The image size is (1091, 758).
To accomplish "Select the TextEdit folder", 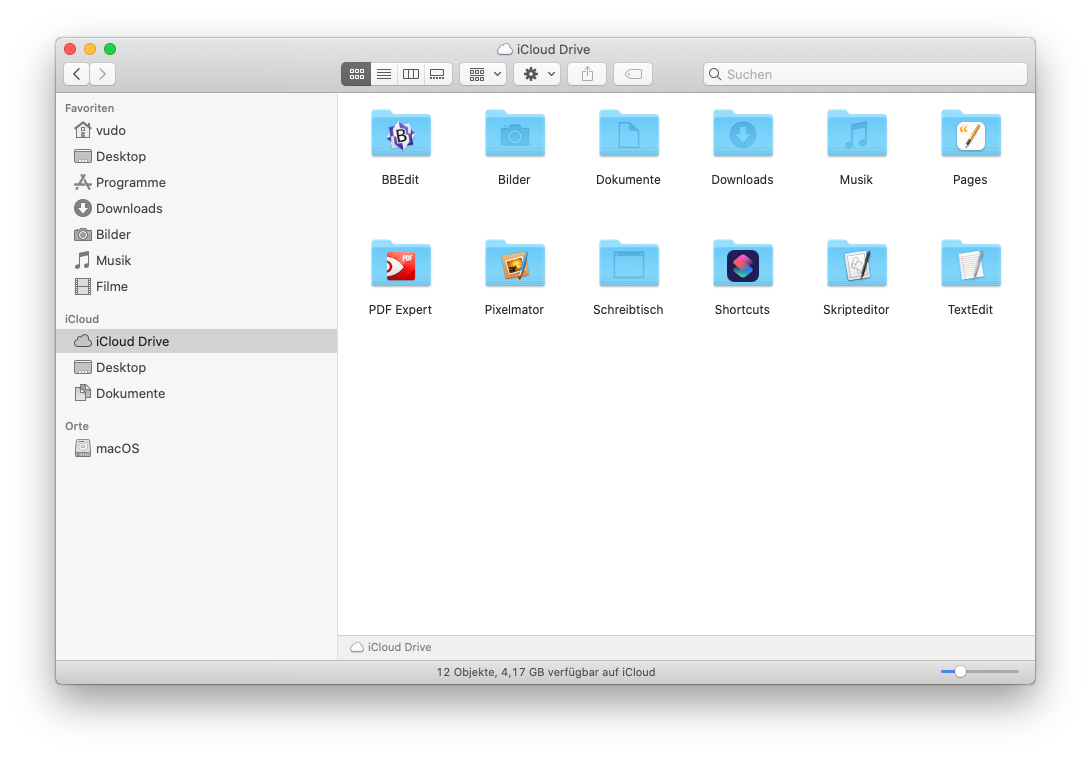I will [x=971, y=264].
